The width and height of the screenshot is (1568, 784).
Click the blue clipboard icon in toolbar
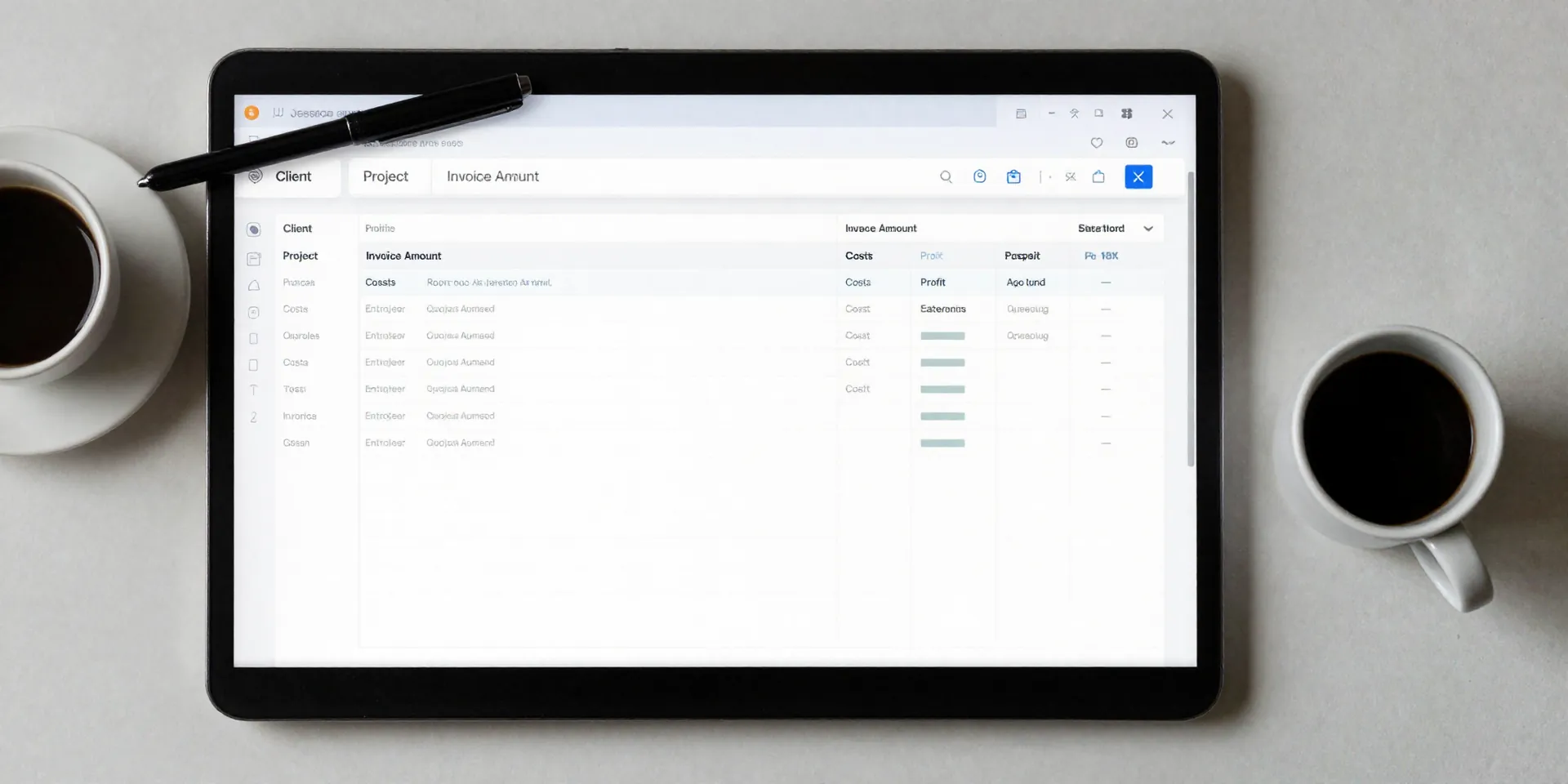(x=1013, y=176)
